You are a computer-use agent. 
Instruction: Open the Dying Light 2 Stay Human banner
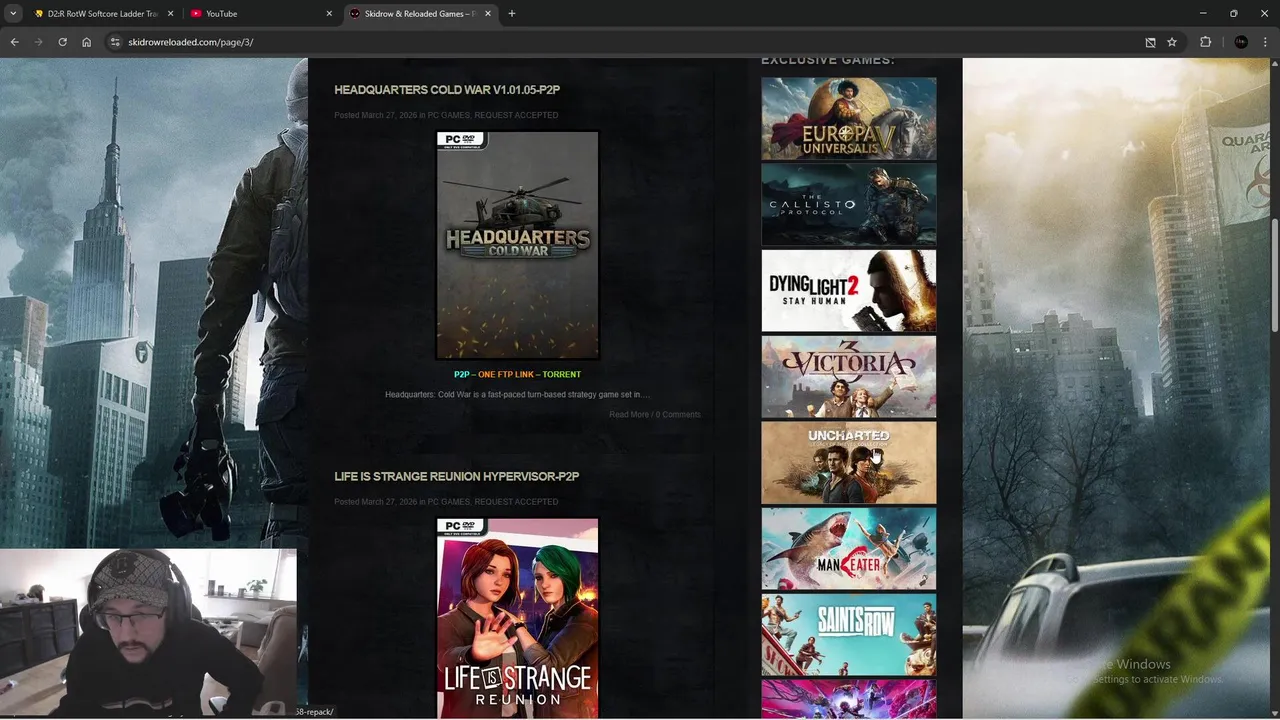click(x=849, y=290)
